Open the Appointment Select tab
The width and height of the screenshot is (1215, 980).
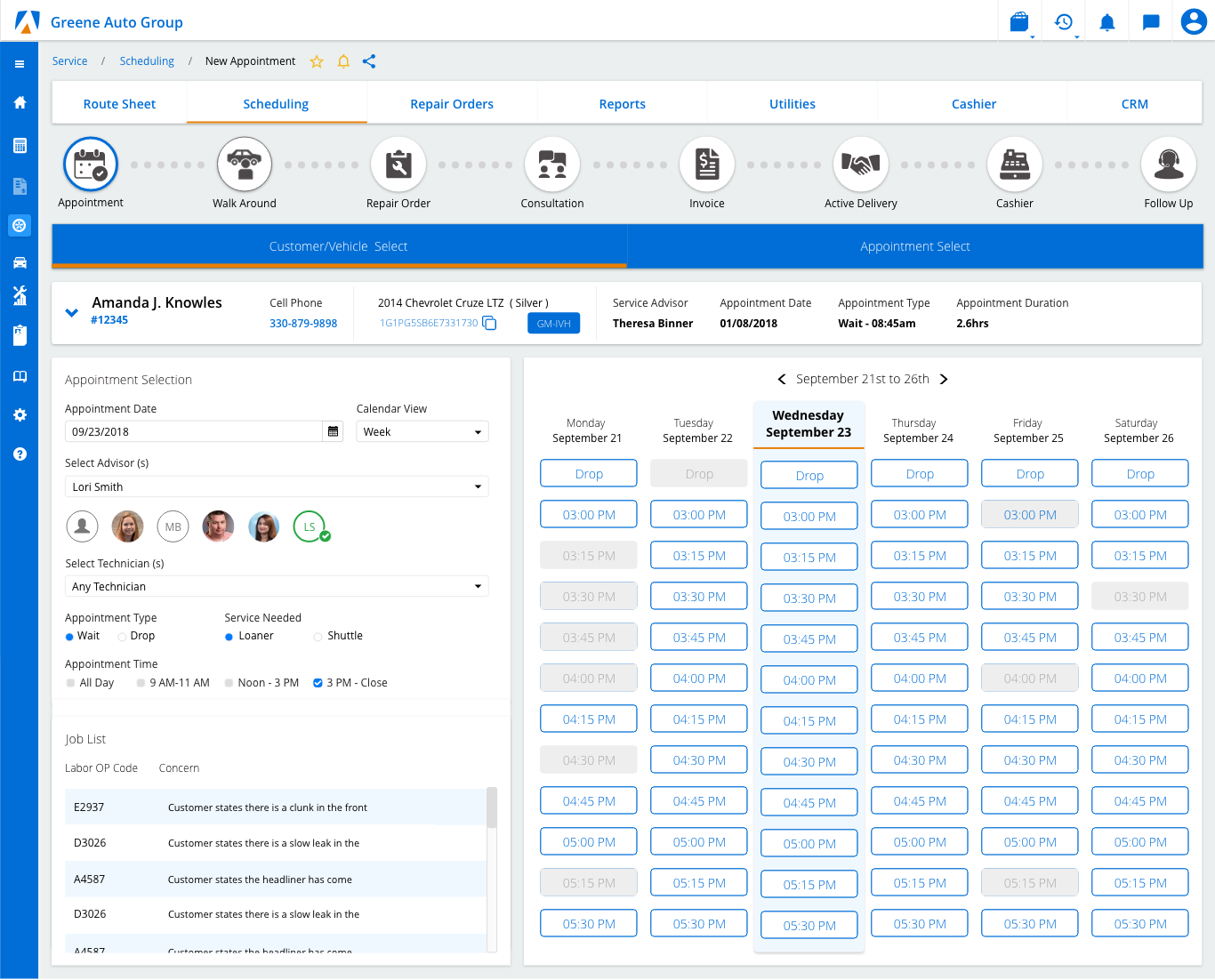click(914, 246)
